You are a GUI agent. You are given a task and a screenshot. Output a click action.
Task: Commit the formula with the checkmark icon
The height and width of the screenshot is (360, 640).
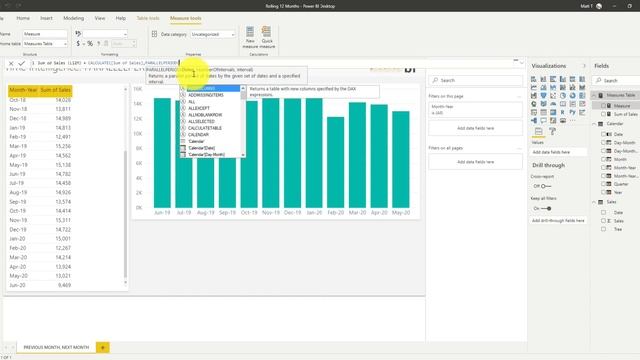tap(22, 63)
